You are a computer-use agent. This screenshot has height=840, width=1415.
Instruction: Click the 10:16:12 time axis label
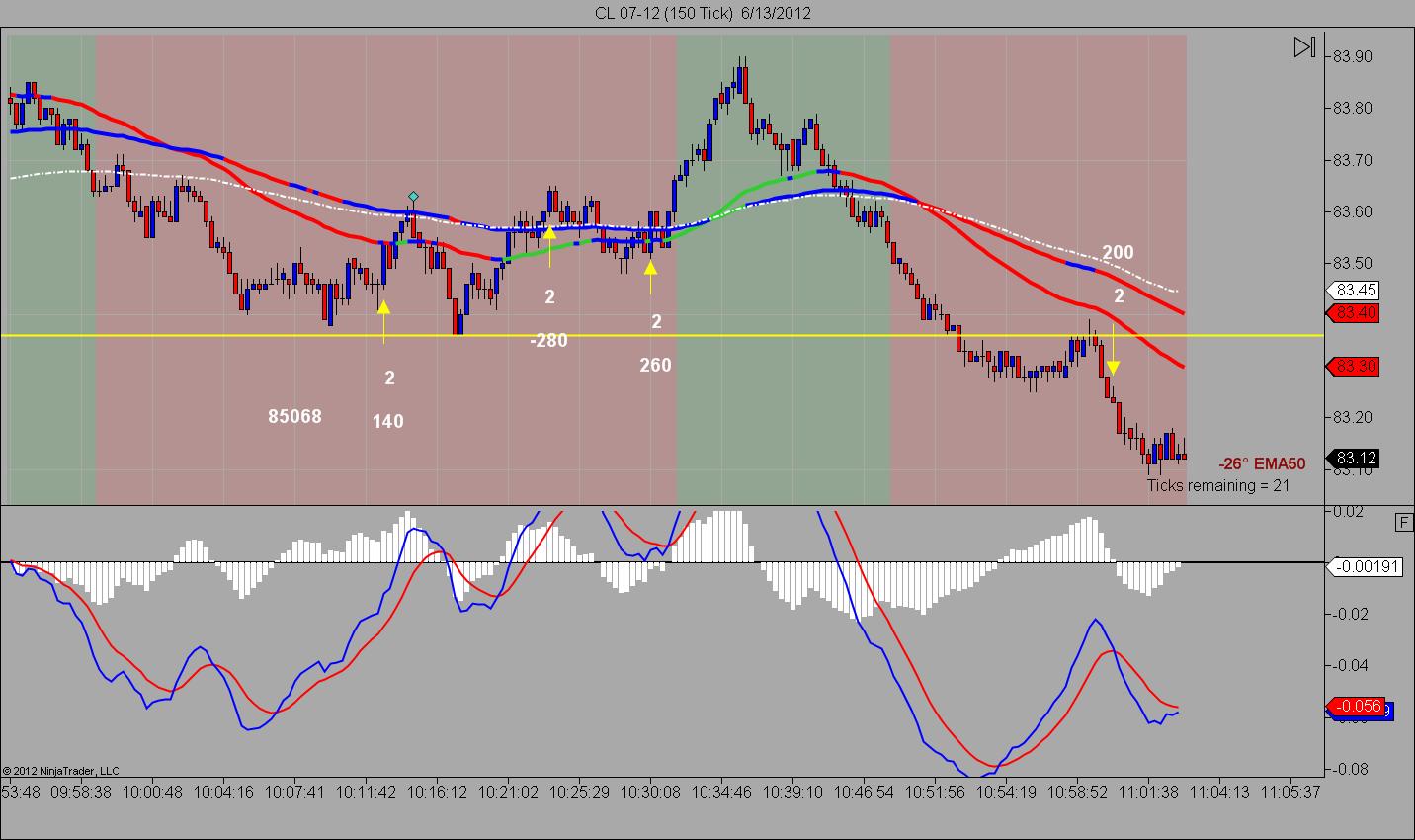[x=438, y=792]
